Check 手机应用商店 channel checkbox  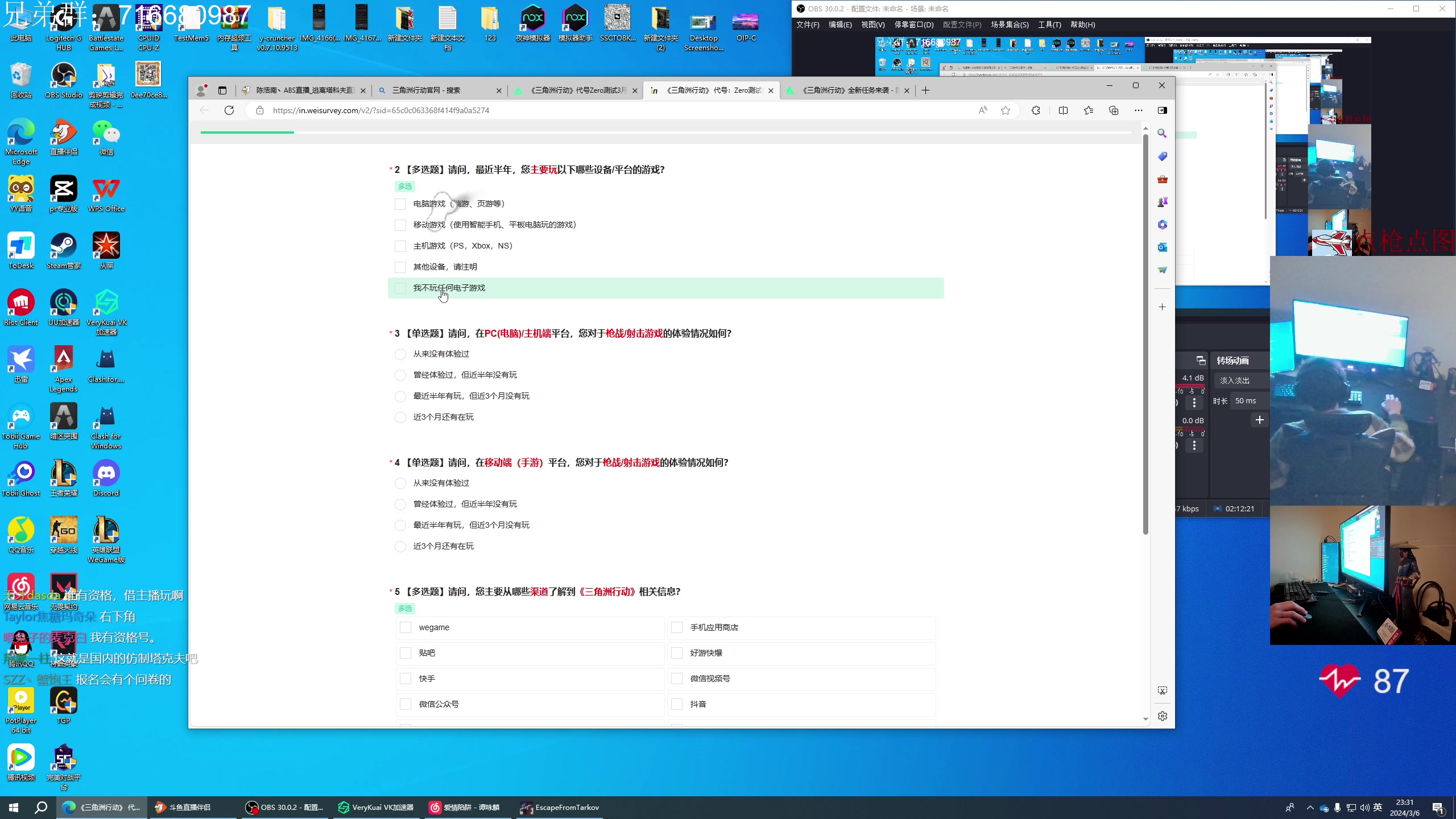coord(677,627)
